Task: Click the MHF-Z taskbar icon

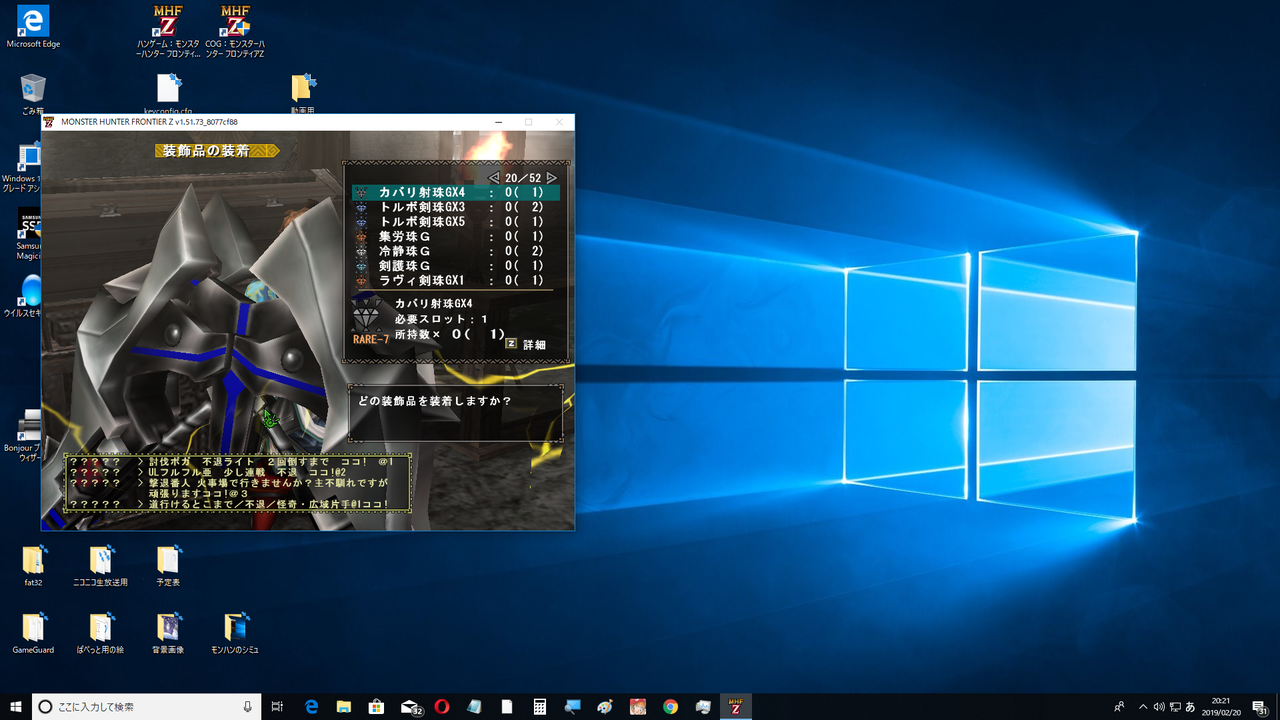Action: (735, 707)
